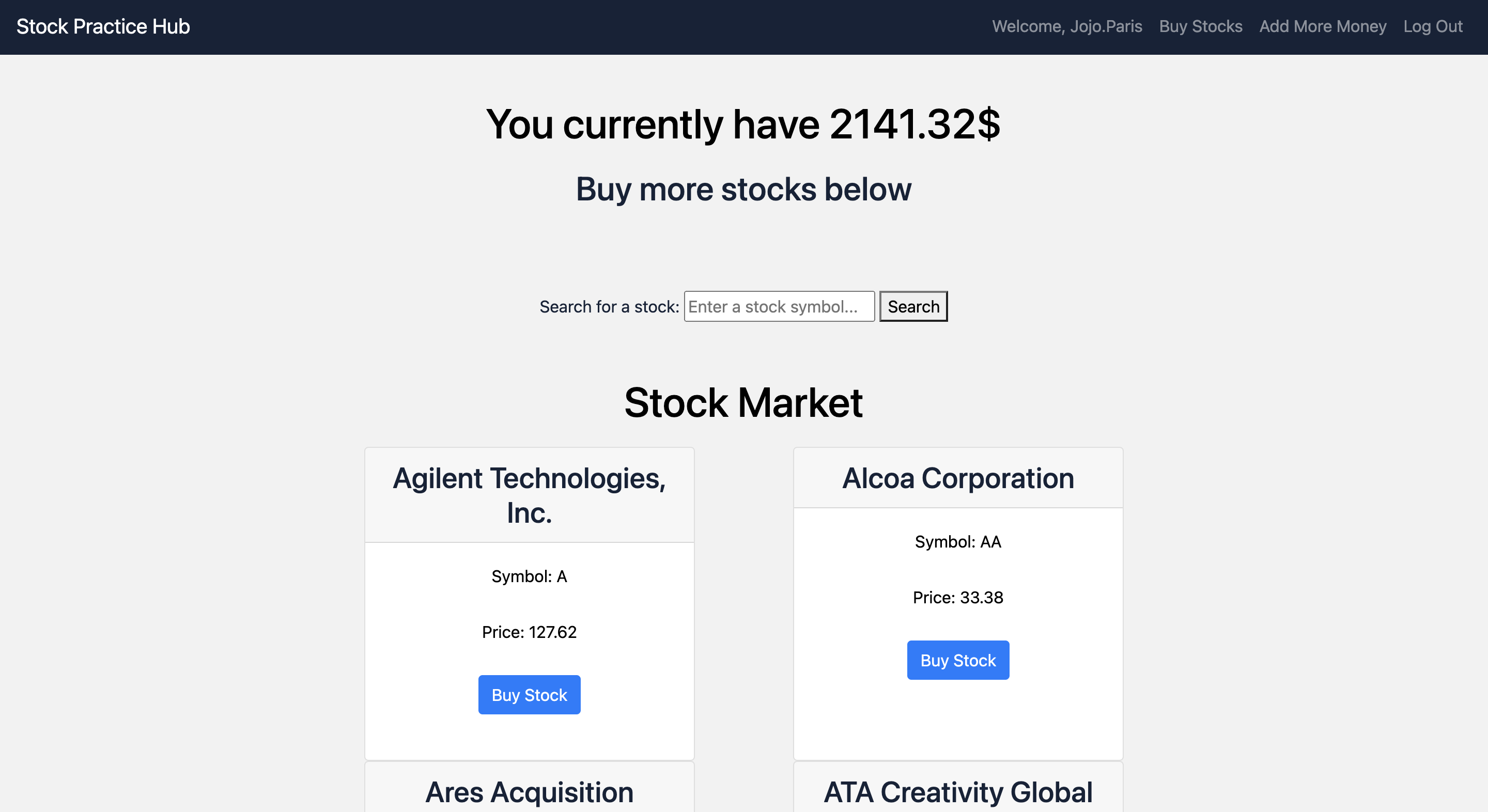Click the stock symbol search field
The width and height of the screenshot is (1488, 812).
click(779, 306)
